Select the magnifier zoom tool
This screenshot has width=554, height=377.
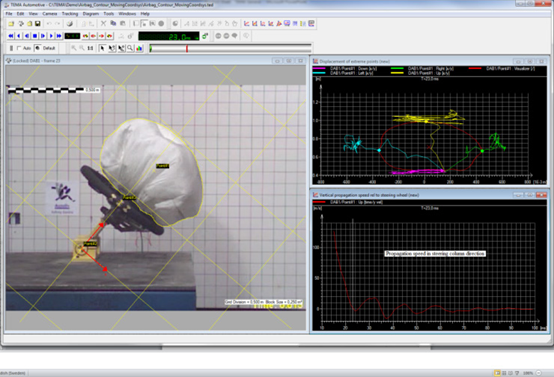[x=130, y=48]
